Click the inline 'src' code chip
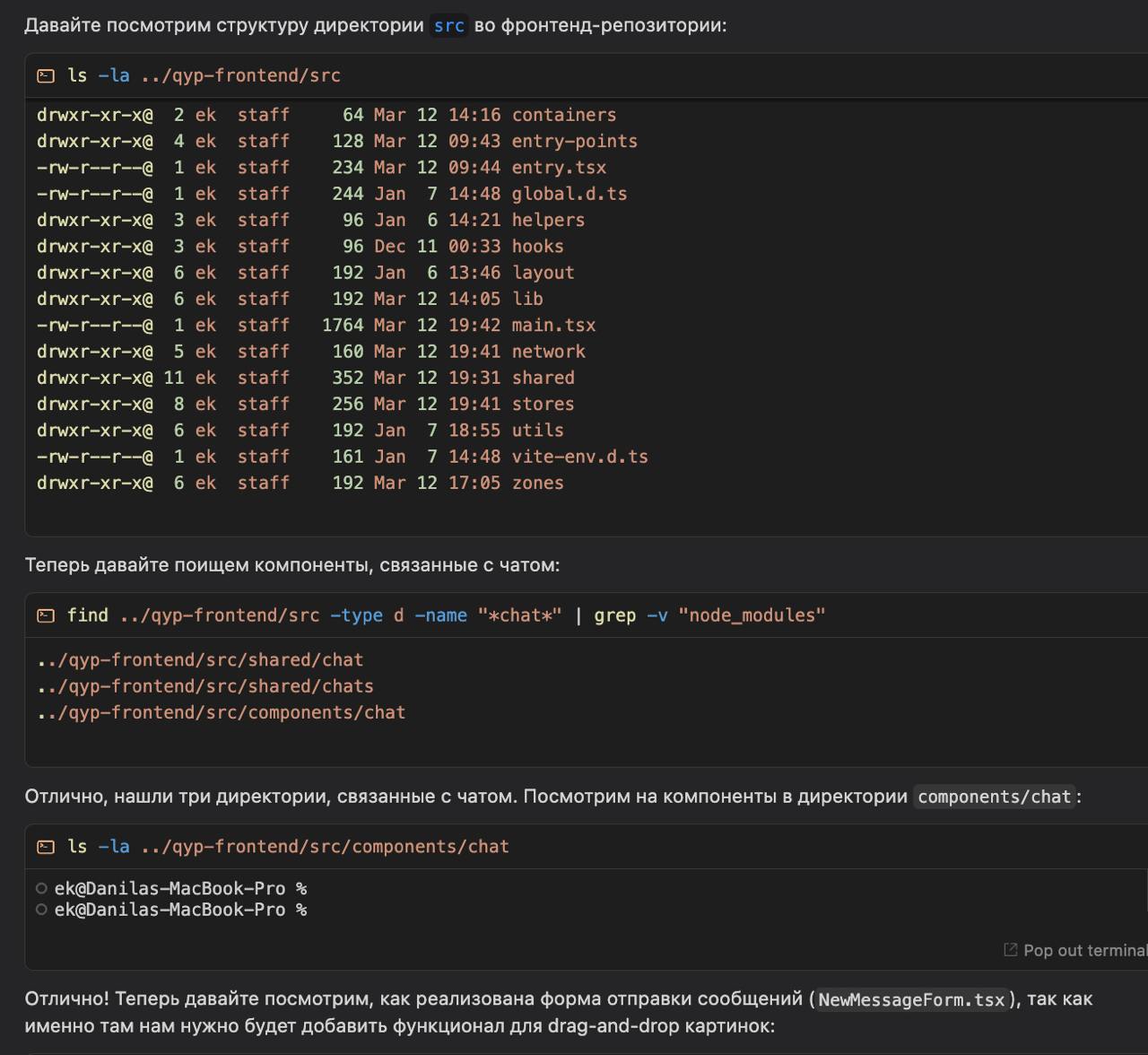Screen dimensions: 1148x1055 point(448,25)
